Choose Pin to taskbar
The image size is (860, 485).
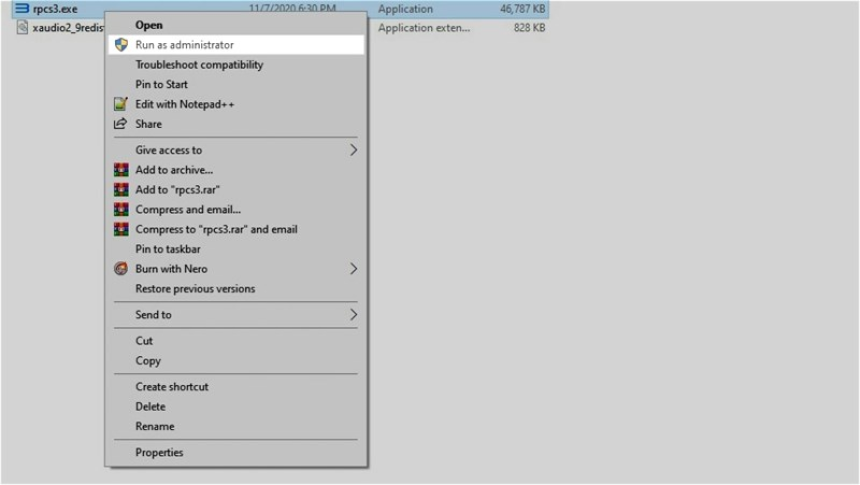click(236, 249)
